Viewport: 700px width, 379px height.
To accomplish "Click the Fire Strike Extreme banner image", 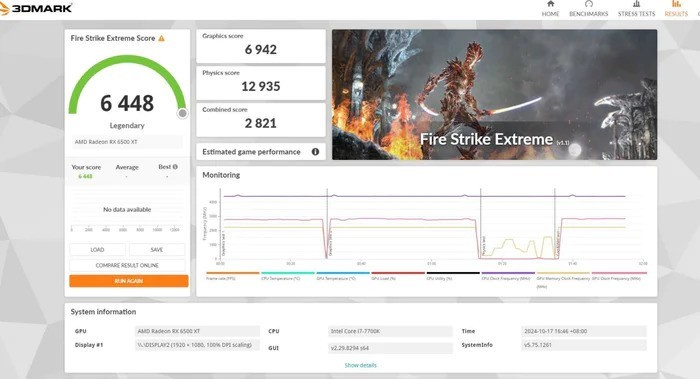I will [495, 95].
